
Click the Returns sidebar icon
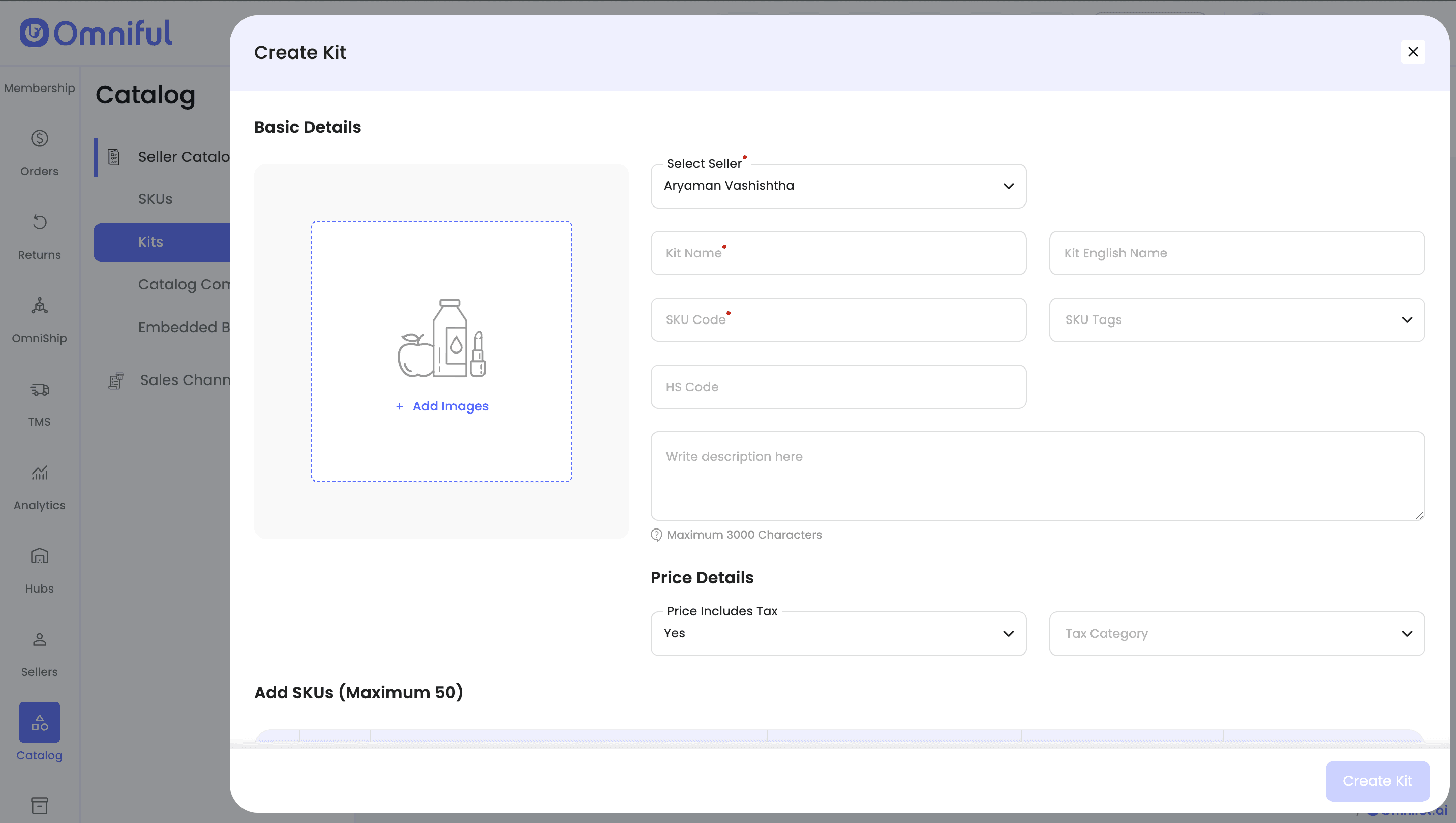coord(39,222)
